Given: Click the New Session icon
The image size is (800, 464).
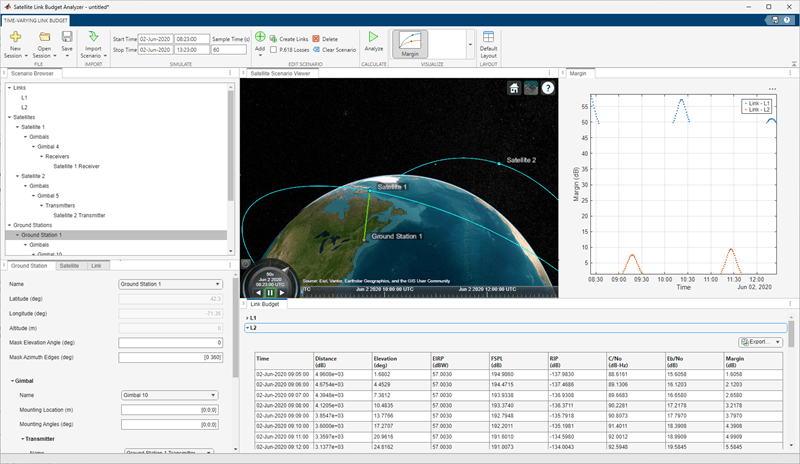Looking at the screenshot, I should click(15, 37).
